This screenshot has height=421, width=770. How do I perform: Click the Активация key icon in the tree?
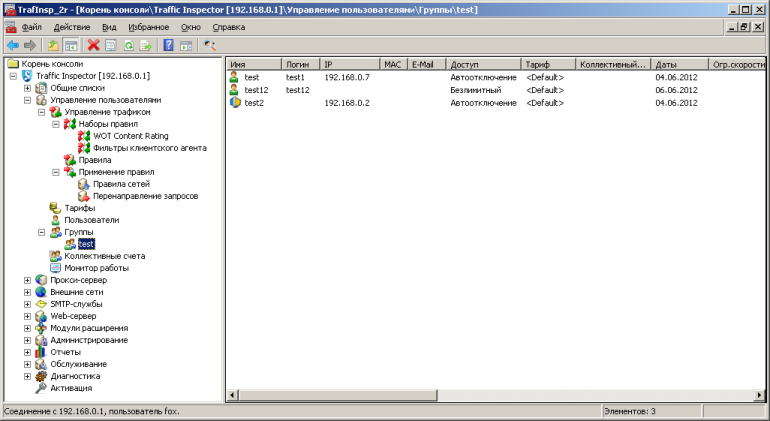[x=41, y=388]
